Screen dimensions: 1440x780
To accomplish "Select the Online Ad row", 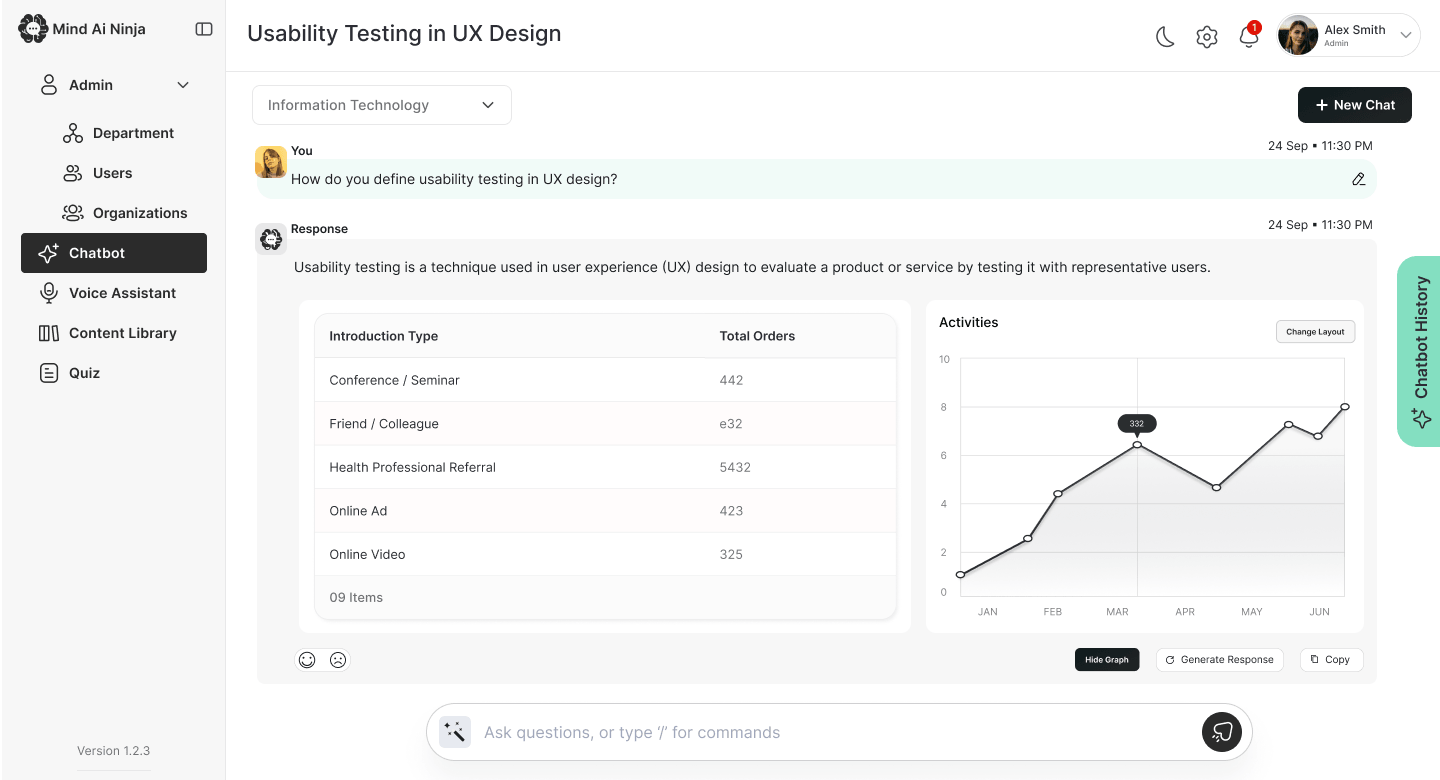I will 605,511.
